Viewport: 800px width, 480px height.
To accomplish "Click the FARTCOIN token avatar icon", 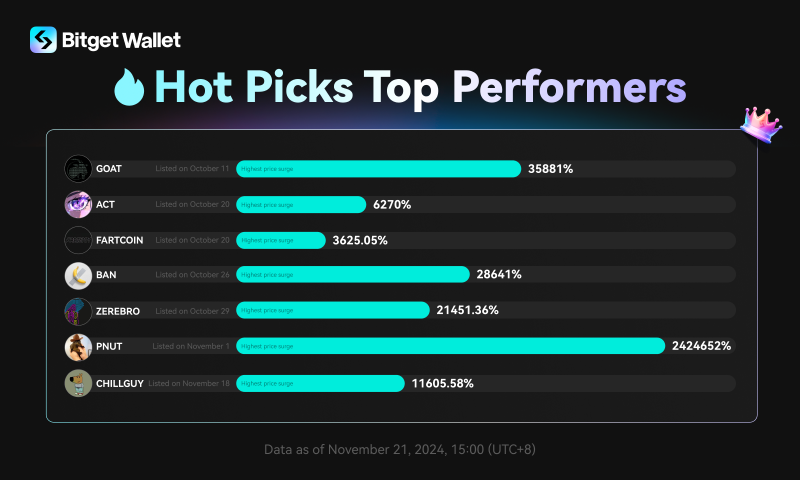I will 78,240.
